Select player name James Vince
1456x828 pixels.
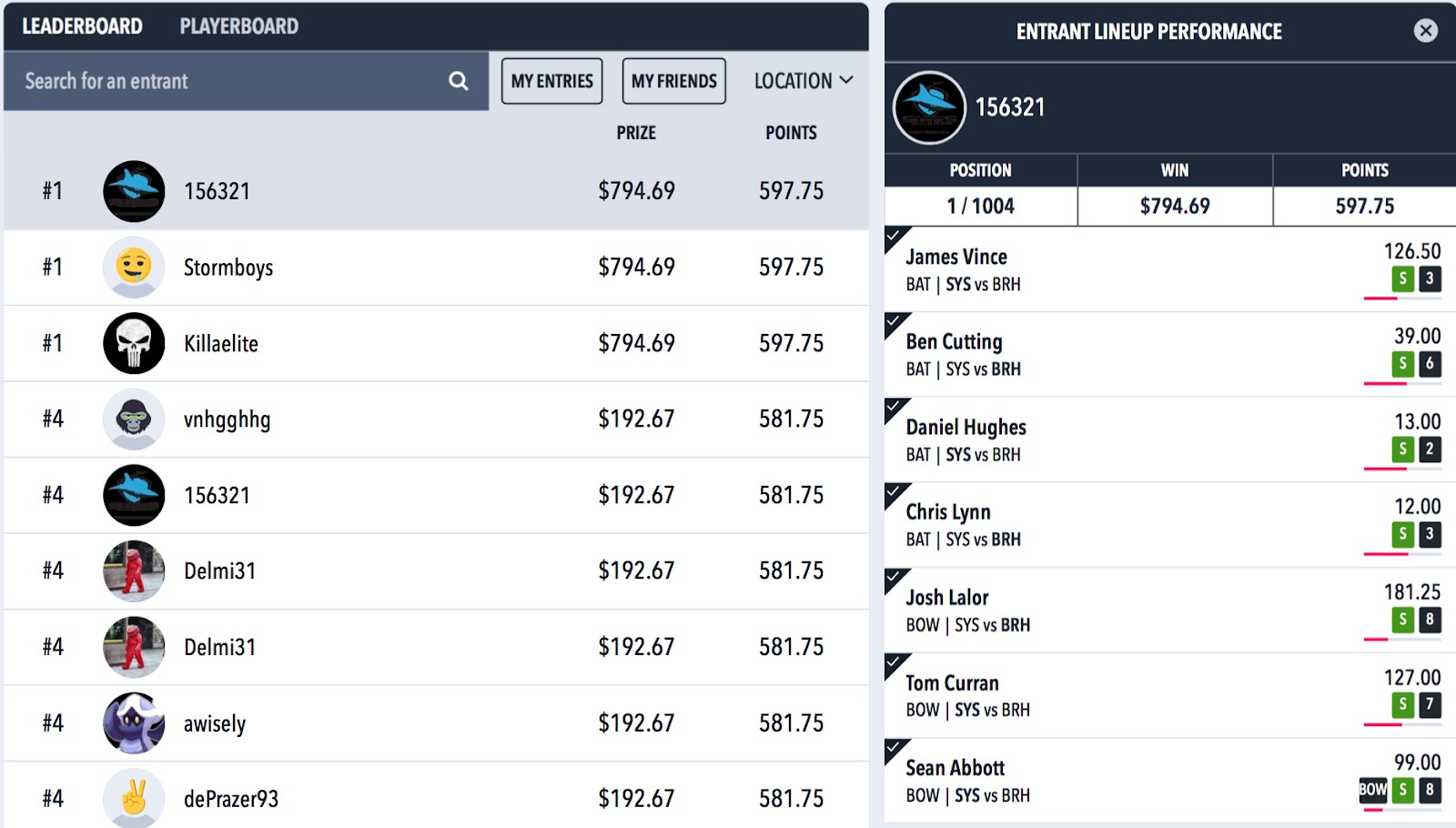tap(956, 257)
